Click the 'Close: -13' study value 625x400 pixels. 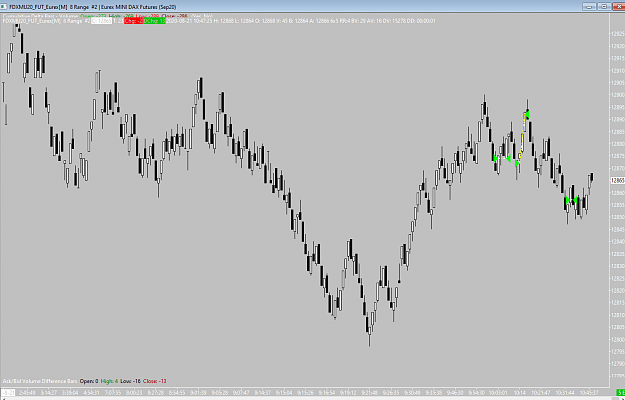click(x=154, y=381)
